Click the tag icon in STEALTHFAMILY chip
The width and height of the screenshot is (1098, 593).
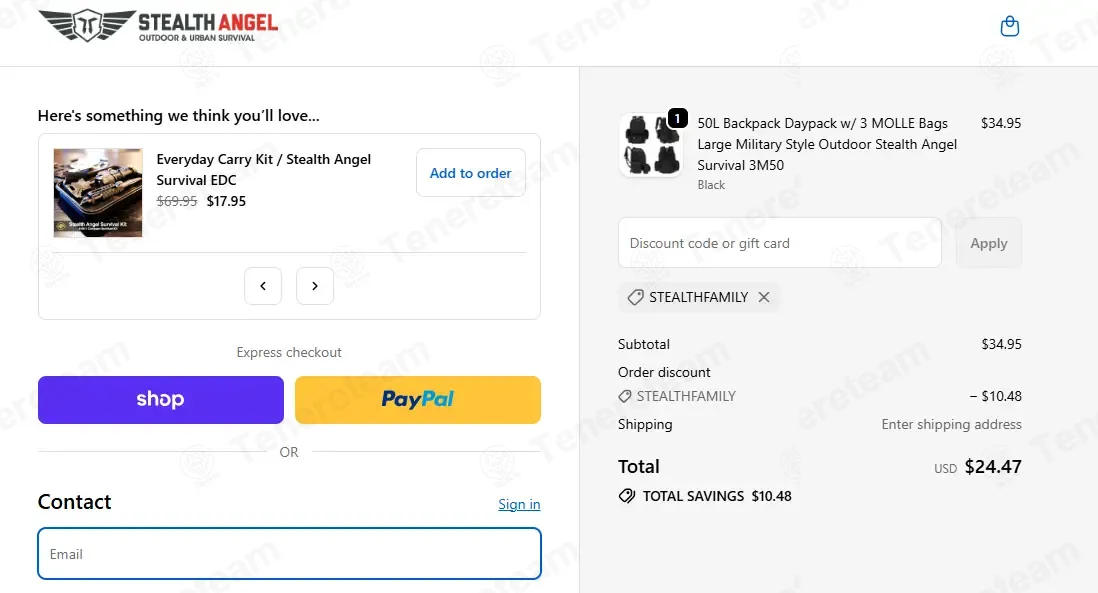pyautogui.click(x=635, y=297)
